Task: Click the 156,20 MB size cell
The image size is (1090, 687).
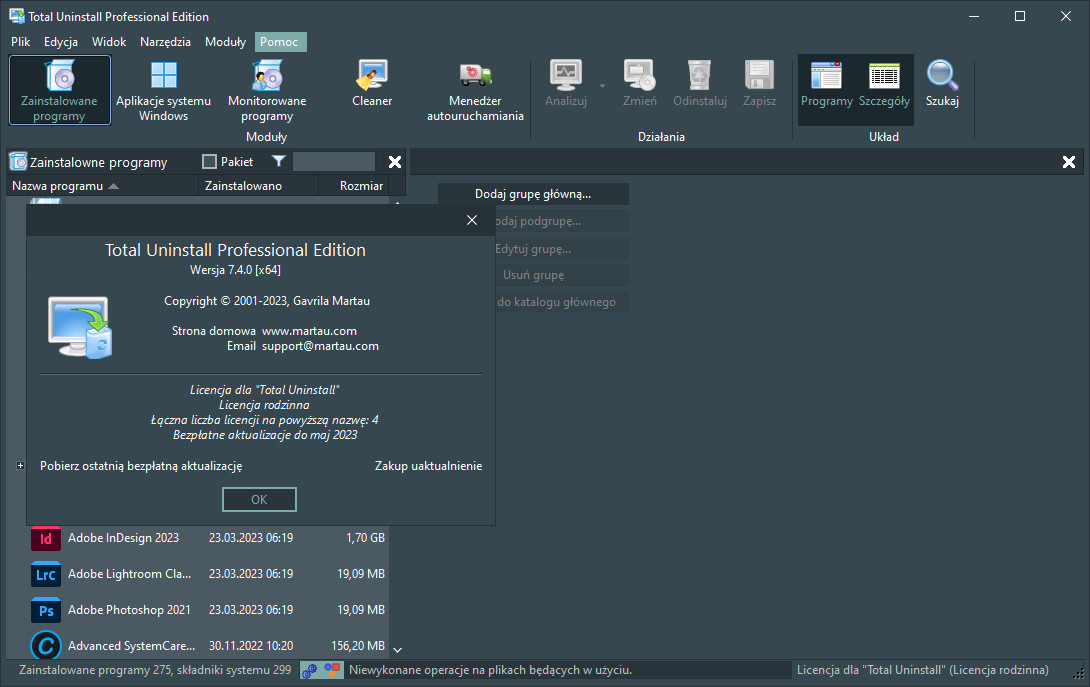Action: point(358,646)
